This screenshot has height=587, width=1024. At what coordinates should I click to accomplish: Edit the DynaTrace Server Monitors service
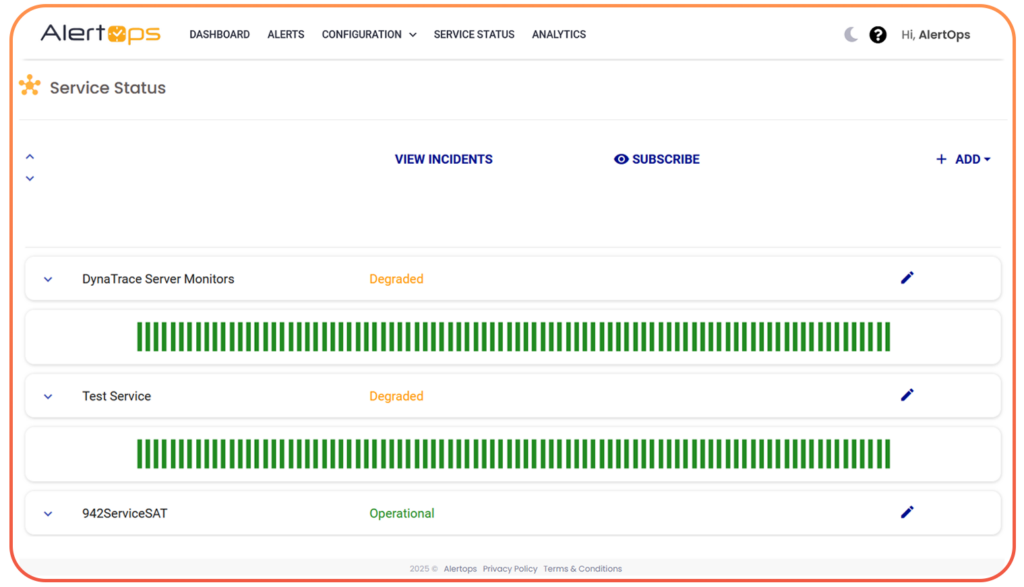[x=907, y=277]
